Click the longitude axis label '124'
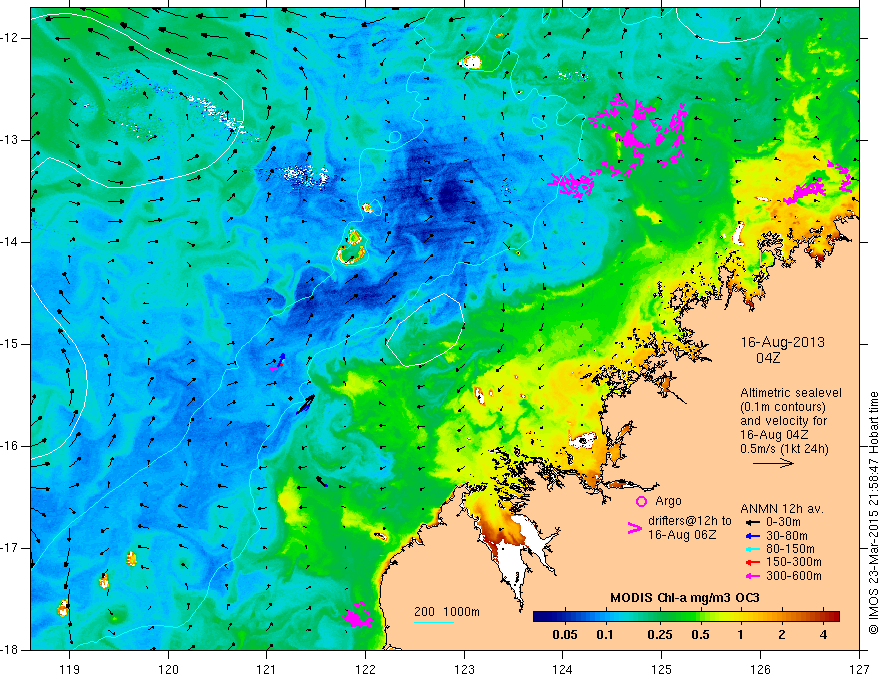 click(563, 669)
